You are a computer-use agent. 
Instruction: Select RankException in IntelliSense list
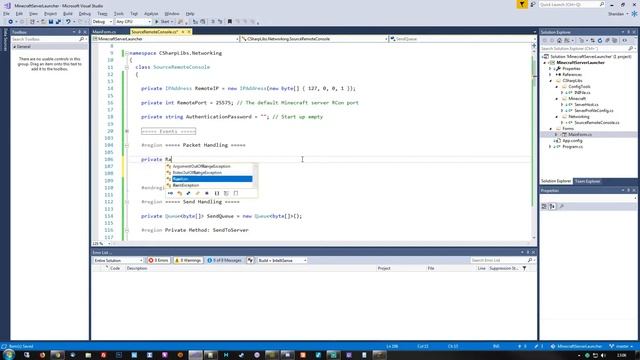tap(209, 185)
